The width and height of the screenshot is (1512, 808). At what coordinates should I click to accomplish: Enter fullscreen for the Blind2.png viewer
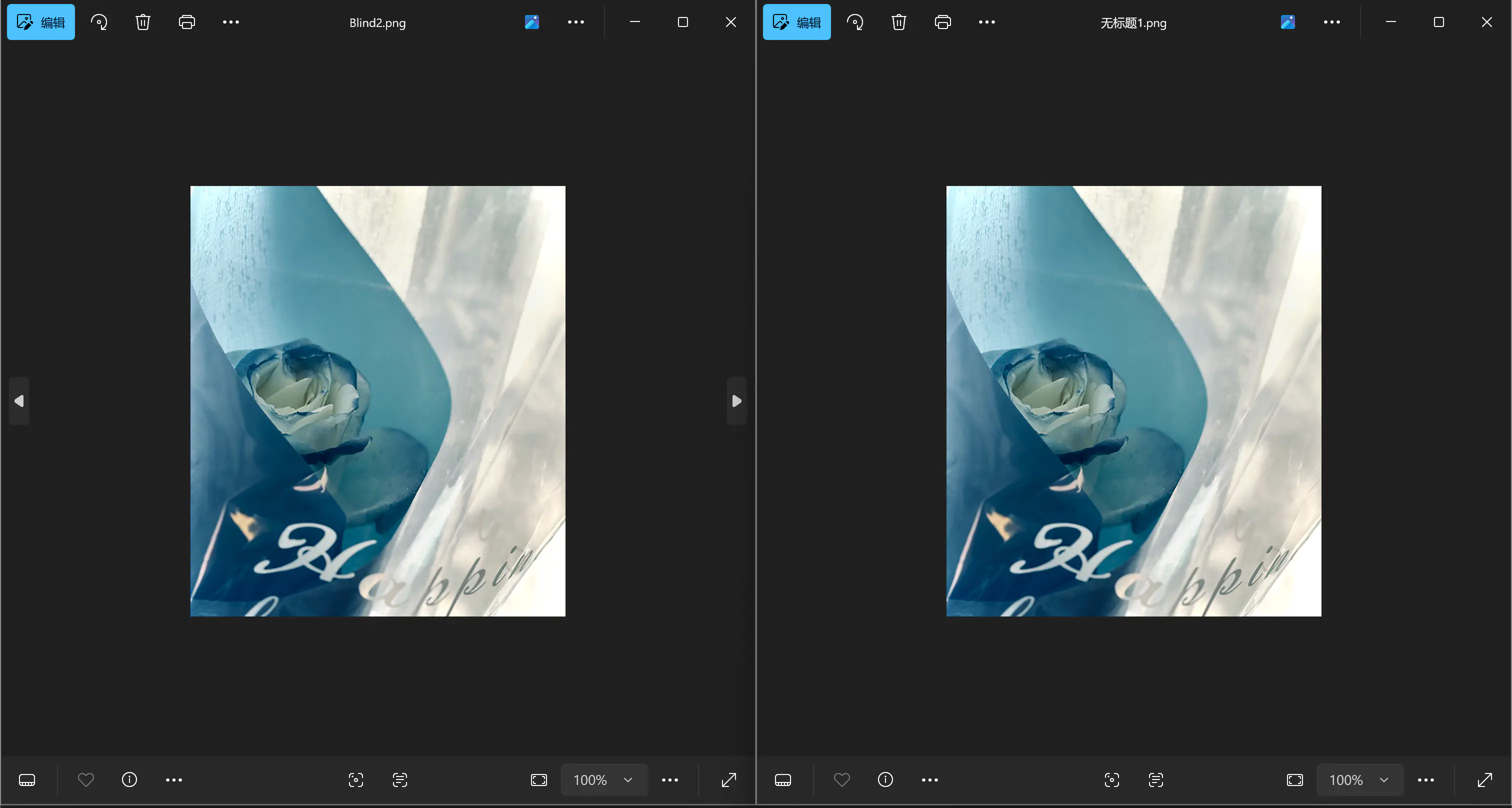click(x=729, y=780)
